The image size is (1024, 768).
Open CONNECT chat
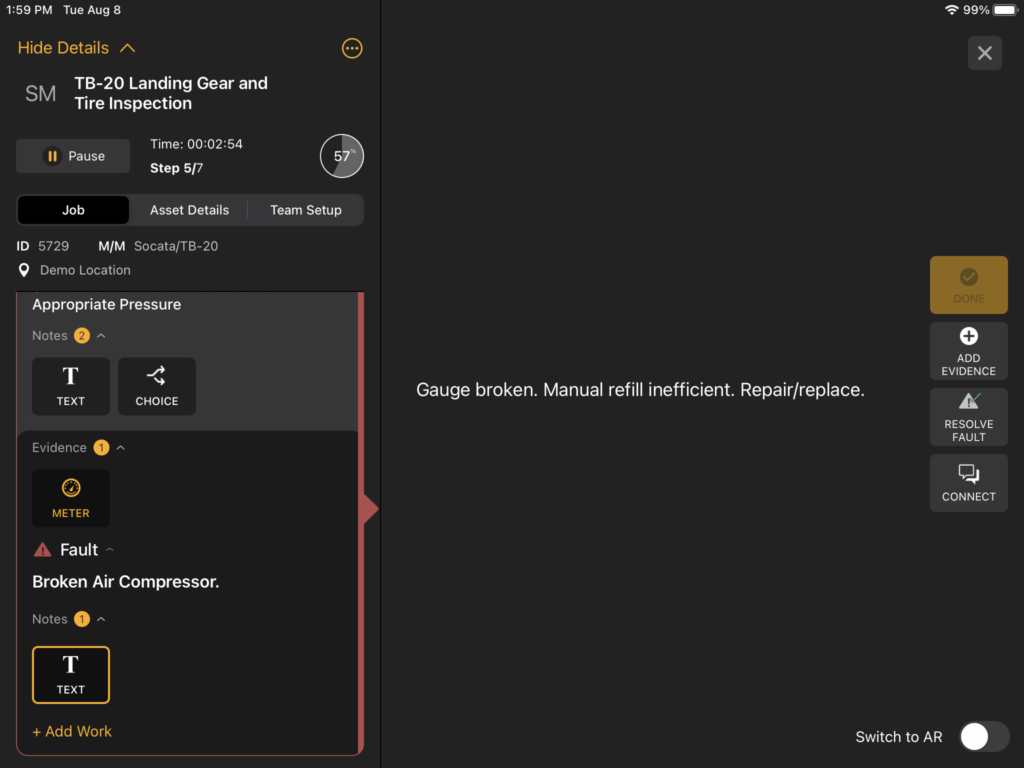pos(968,483)
